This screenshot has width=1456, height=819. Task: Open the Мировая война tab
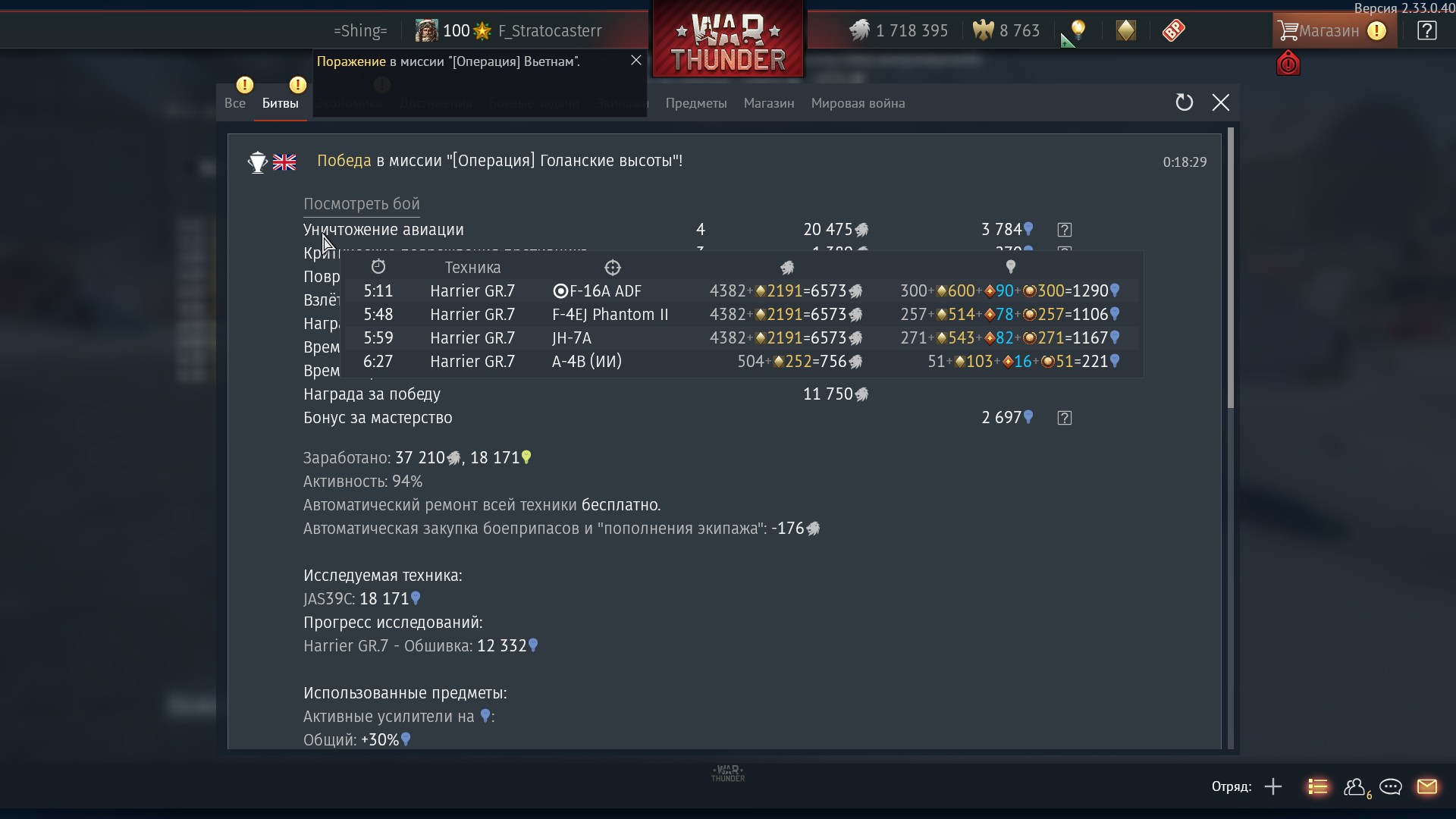(858, 103)
